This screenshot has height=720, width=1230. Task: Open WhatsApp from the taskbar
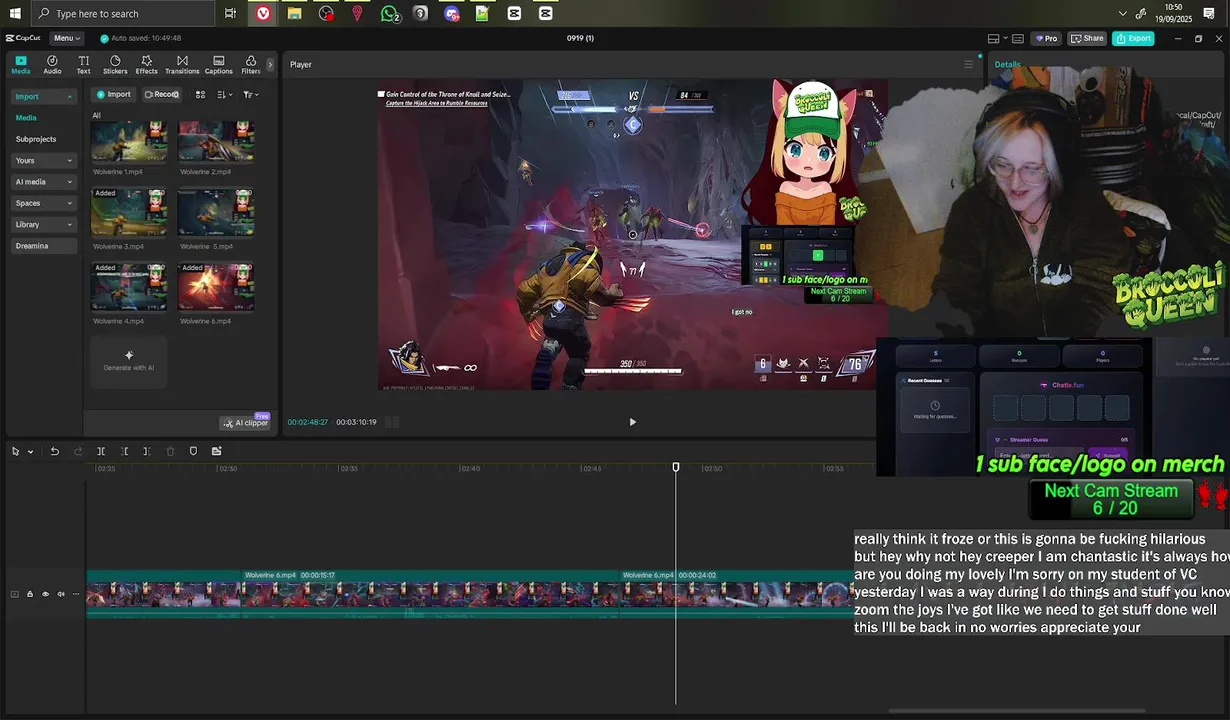(390, 13)
